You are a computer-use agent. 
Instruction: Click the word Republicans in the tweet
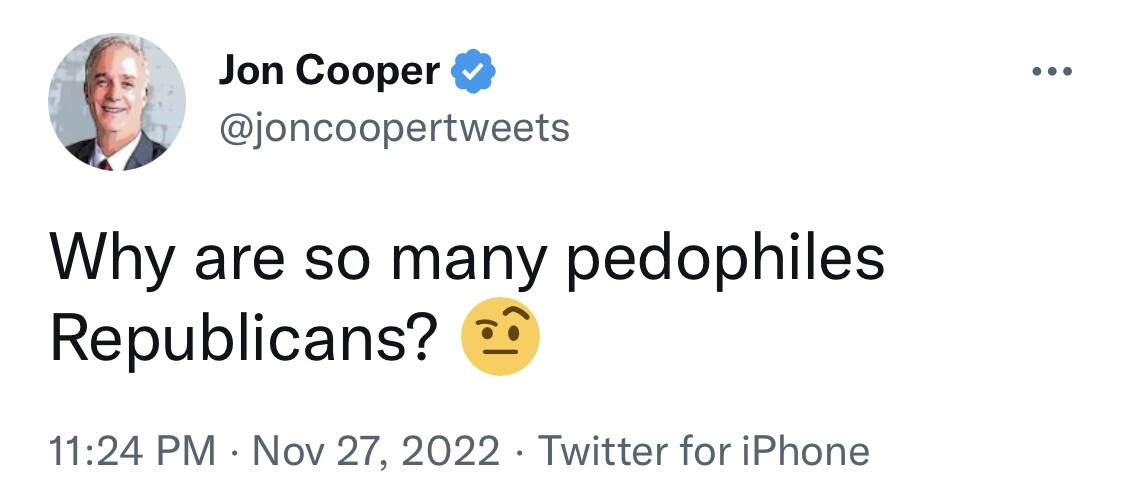click(x=244, y=337)
